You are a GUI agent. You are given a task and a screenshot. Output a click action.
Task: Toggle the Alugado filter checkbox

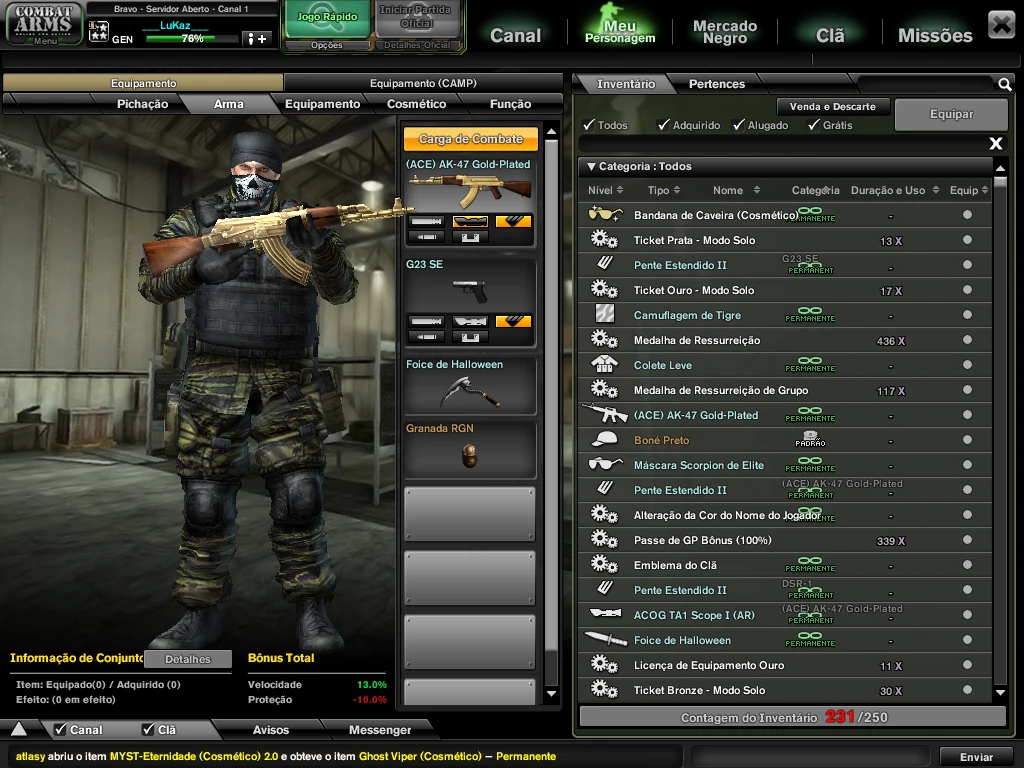click(739, 125)
